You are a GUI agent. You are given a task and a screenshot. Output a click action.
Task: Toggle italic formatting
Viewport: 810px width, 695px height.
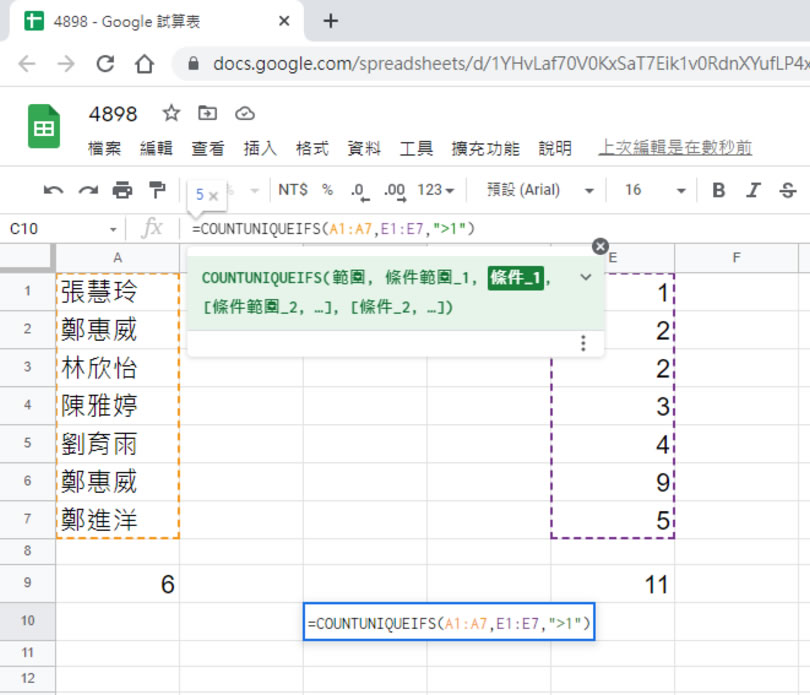coord(753,190)
